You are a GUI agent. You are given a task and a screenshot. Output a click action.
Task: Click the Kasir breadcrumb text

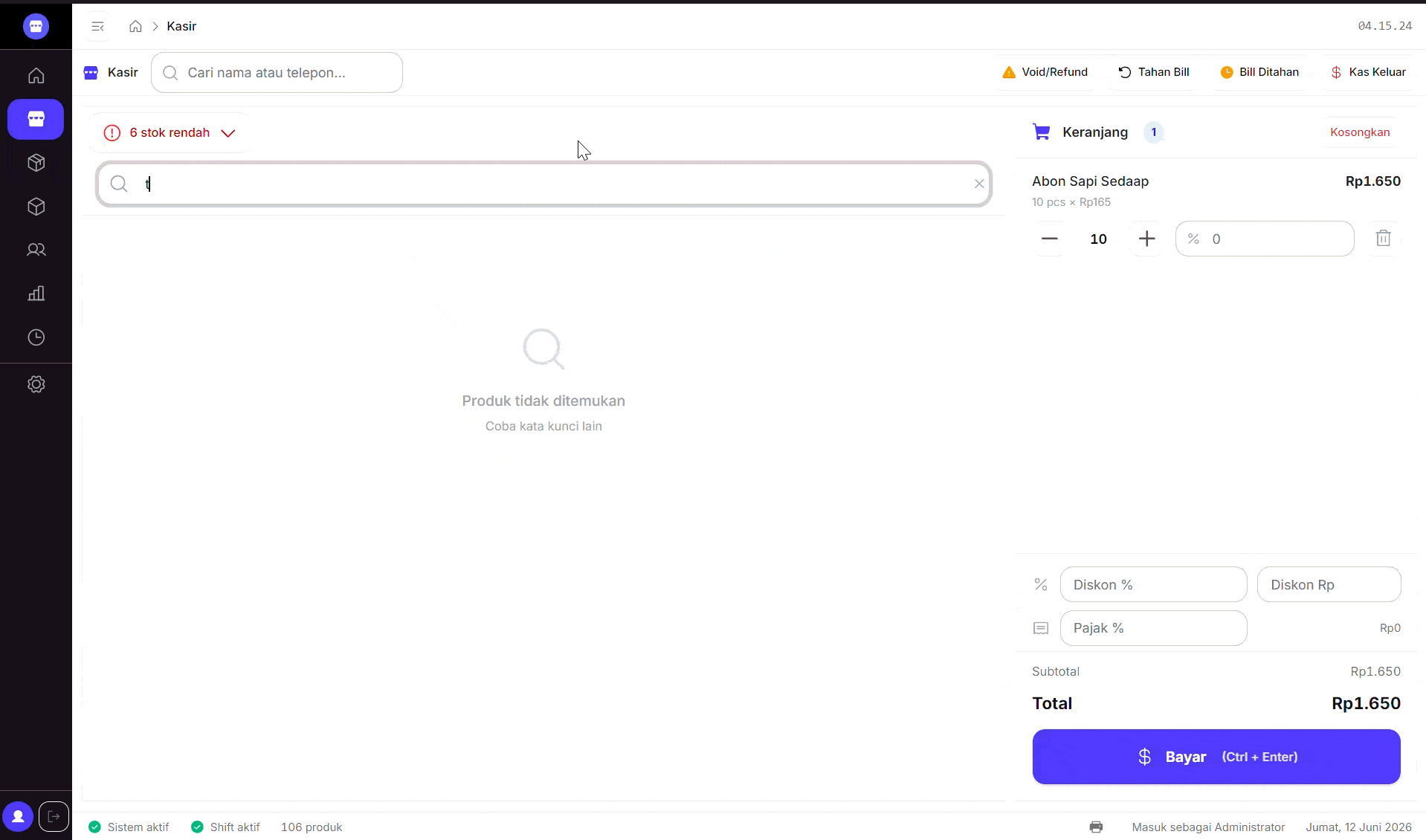pos(181,26)
